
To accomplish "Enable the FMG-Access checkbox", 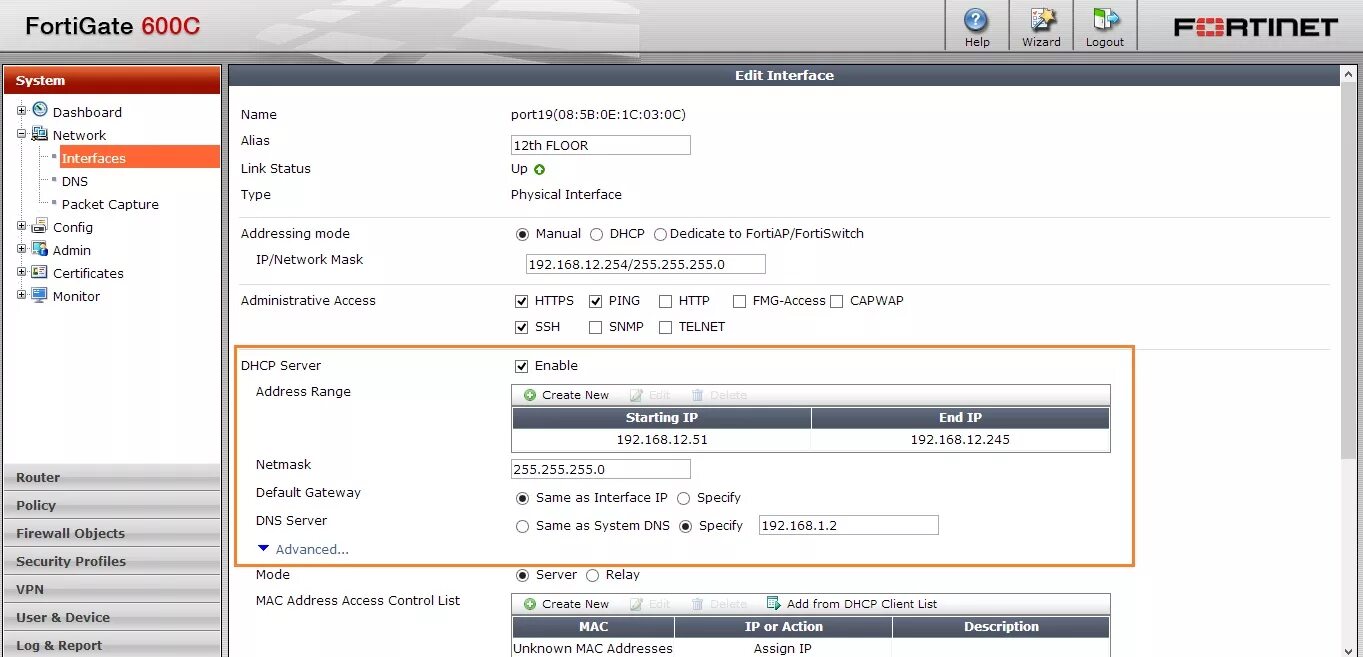I will [740, 301].
